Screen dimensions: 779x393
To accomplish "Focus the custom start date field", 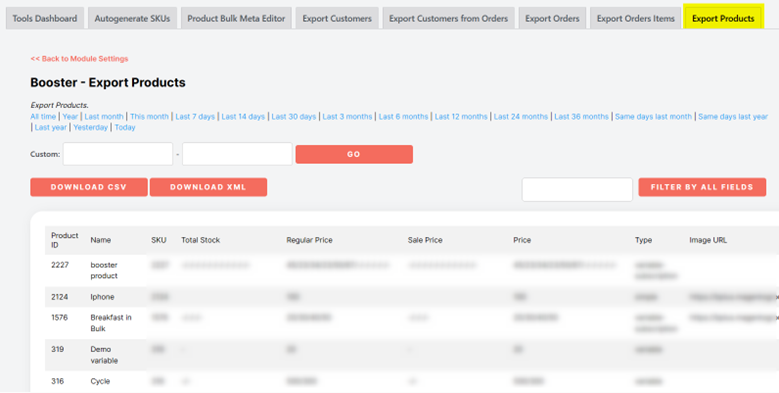I will (118, 154).
